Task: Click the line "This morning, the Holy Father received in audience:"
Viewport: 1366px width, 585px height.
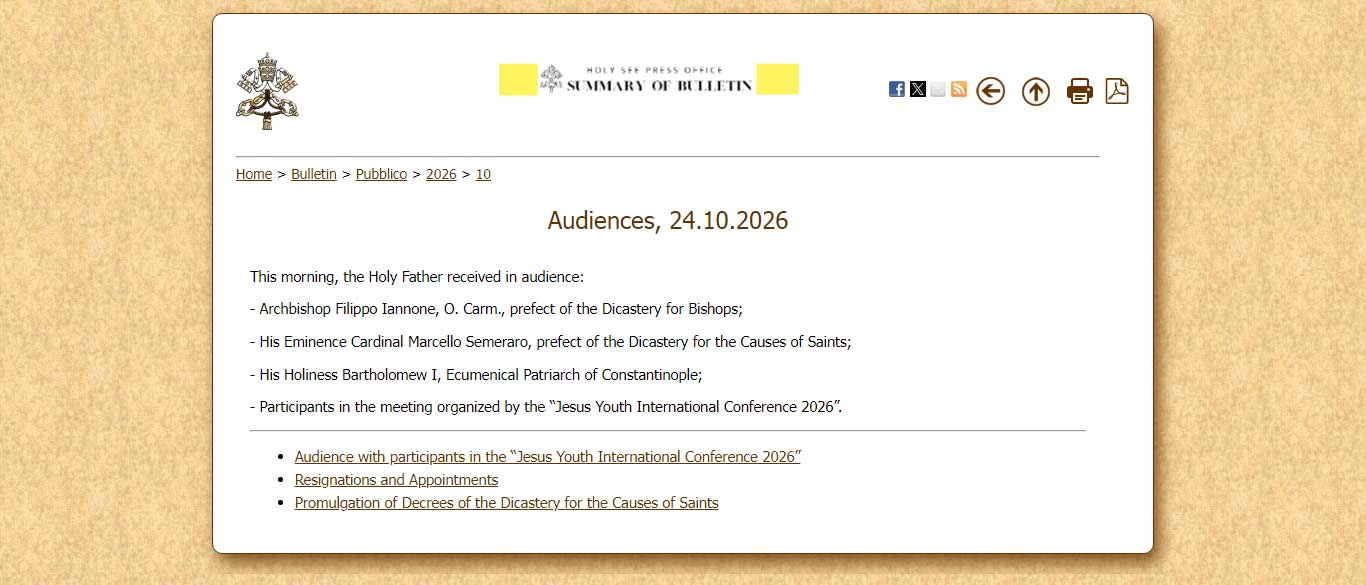Action: (417, 277)
